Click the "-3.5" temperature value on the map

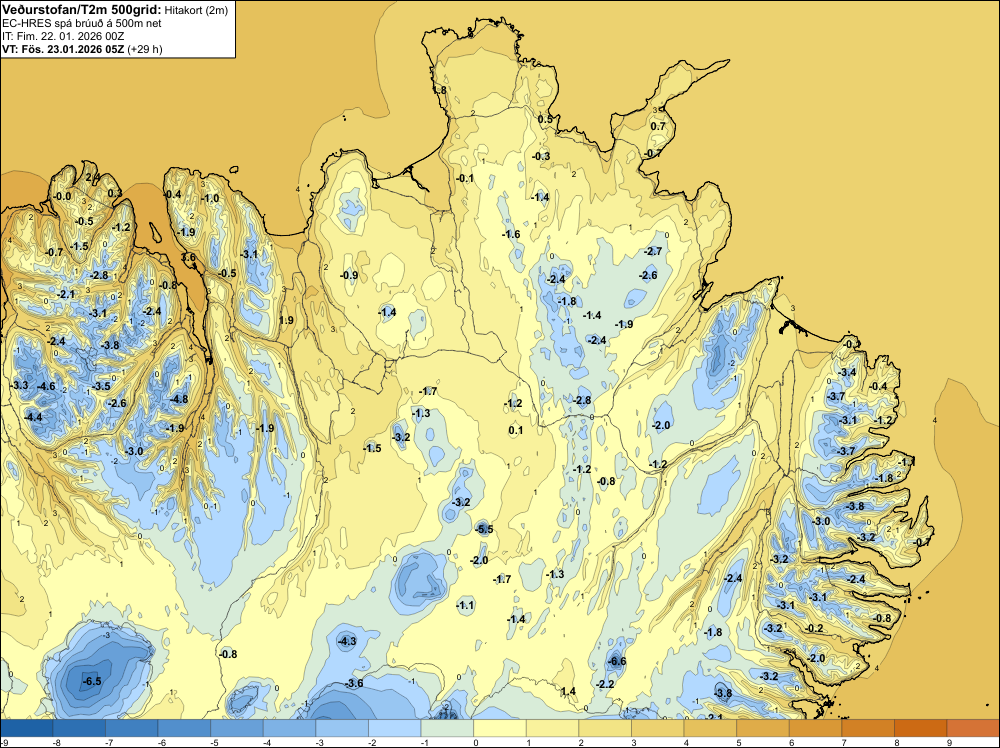tap(101, 386)
